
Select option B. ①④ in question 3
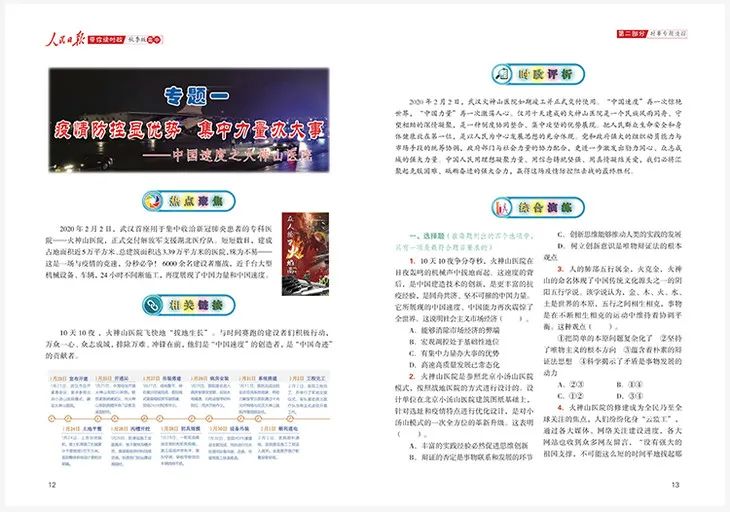coord(630,384)
